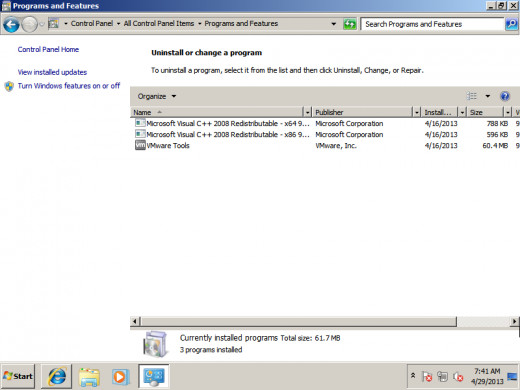Select All Control Panel Items breadcrumb
Image resolution: width=520 pixels, height=390 pixels.
coord(159,23)
